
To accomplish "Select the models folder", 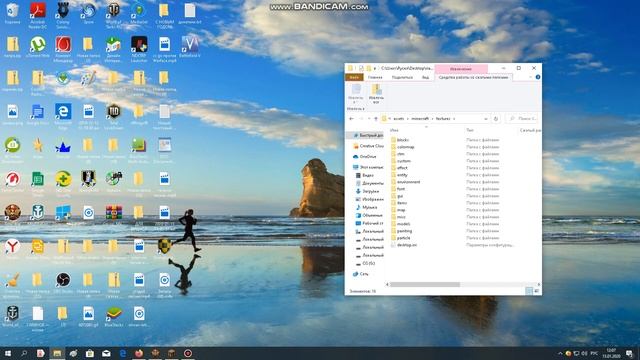I will pos(400,224).
